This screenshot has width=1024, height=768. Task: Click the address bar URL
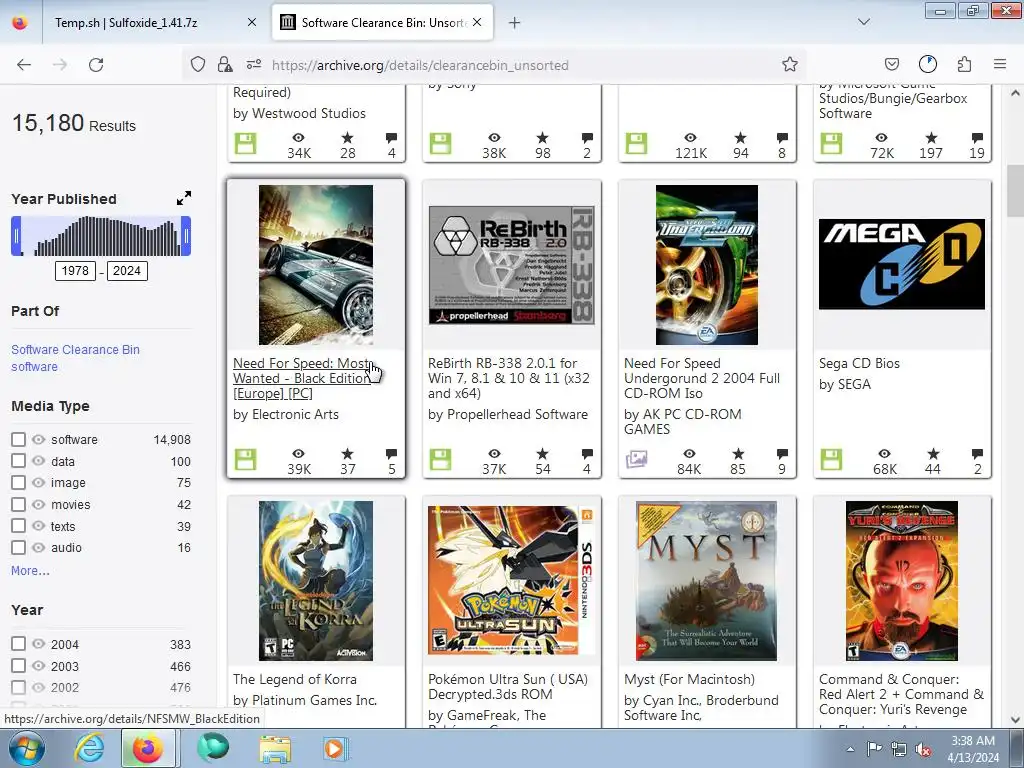[420, 65]
